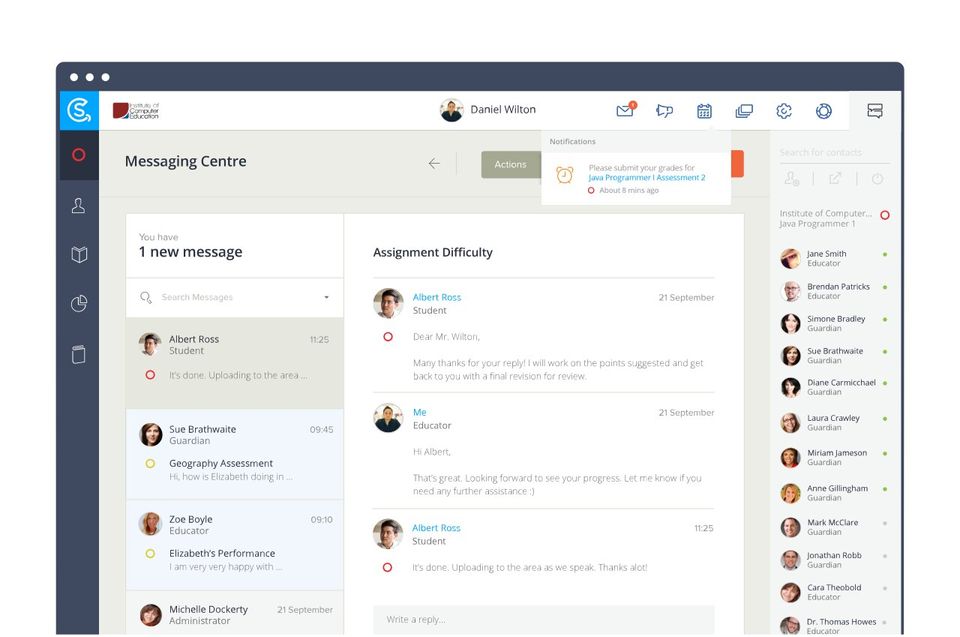Click the Me sender link in thread
This screenshot has height=637, width=960.
[x=419, y=412]
